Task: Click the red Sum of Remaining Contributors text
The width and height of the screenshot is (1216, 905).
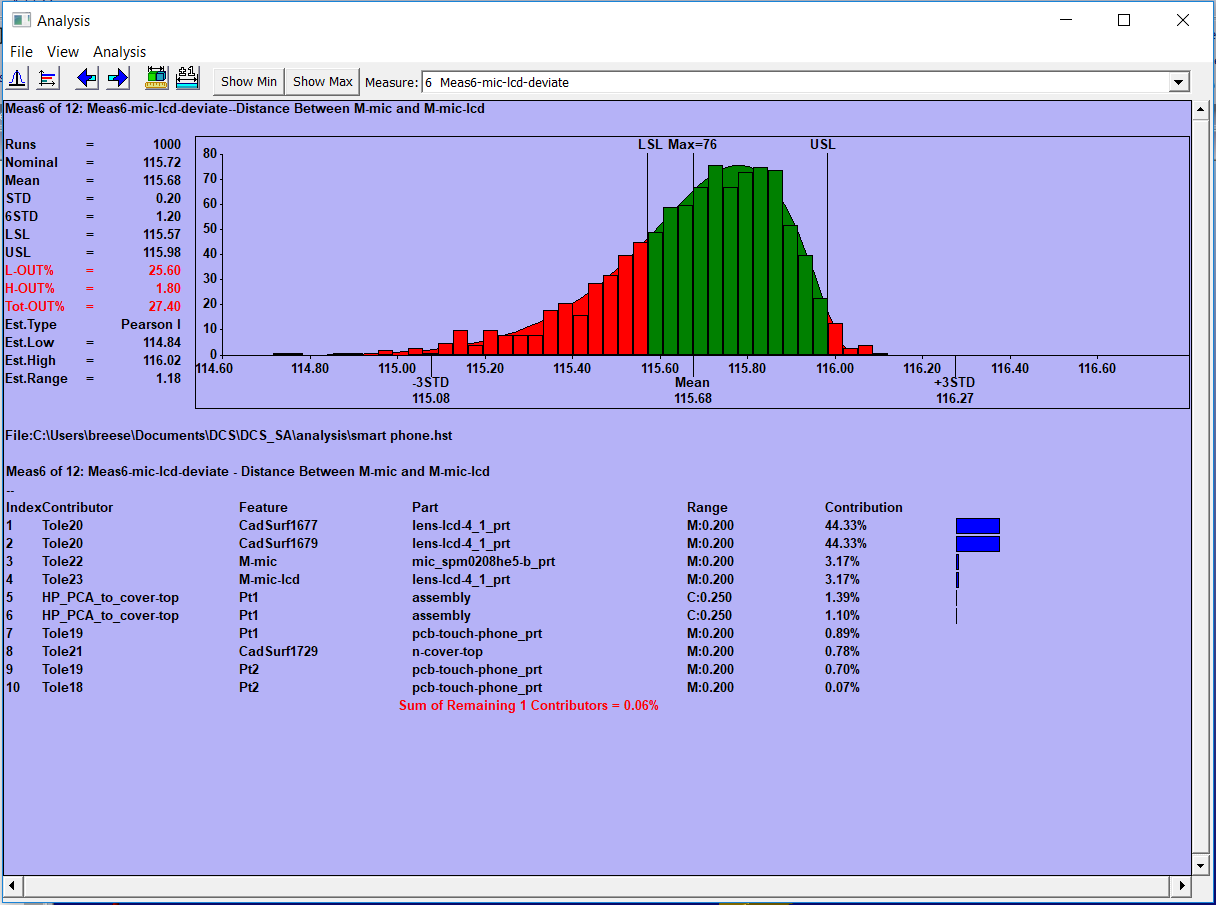Action: [x=528, y=705]
